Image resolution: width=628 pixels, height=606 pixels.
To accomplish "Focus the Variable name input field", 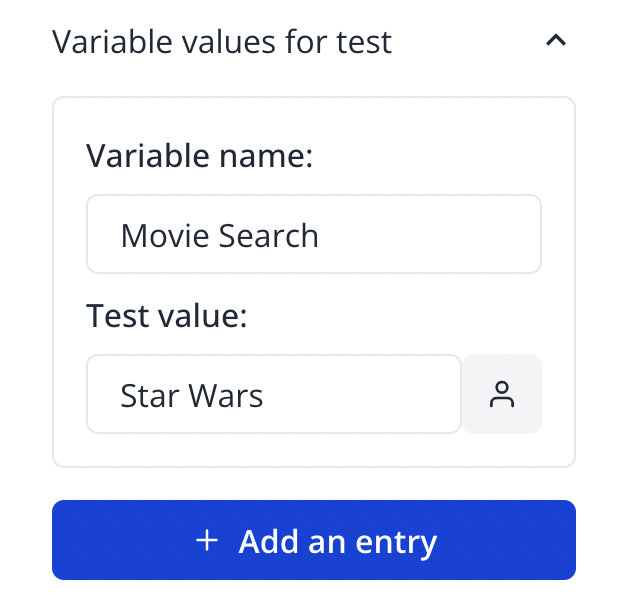I will pyautogui.click(x=313, y=235).
